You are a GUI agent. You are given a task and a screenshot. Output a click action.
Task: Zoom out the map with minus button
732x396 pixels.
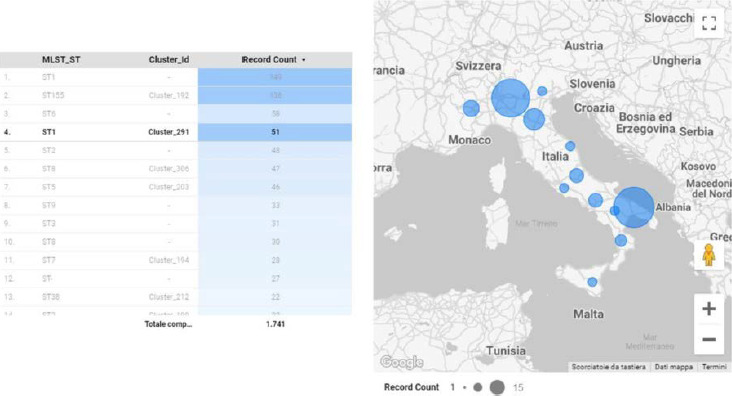[x=709, y=339]
